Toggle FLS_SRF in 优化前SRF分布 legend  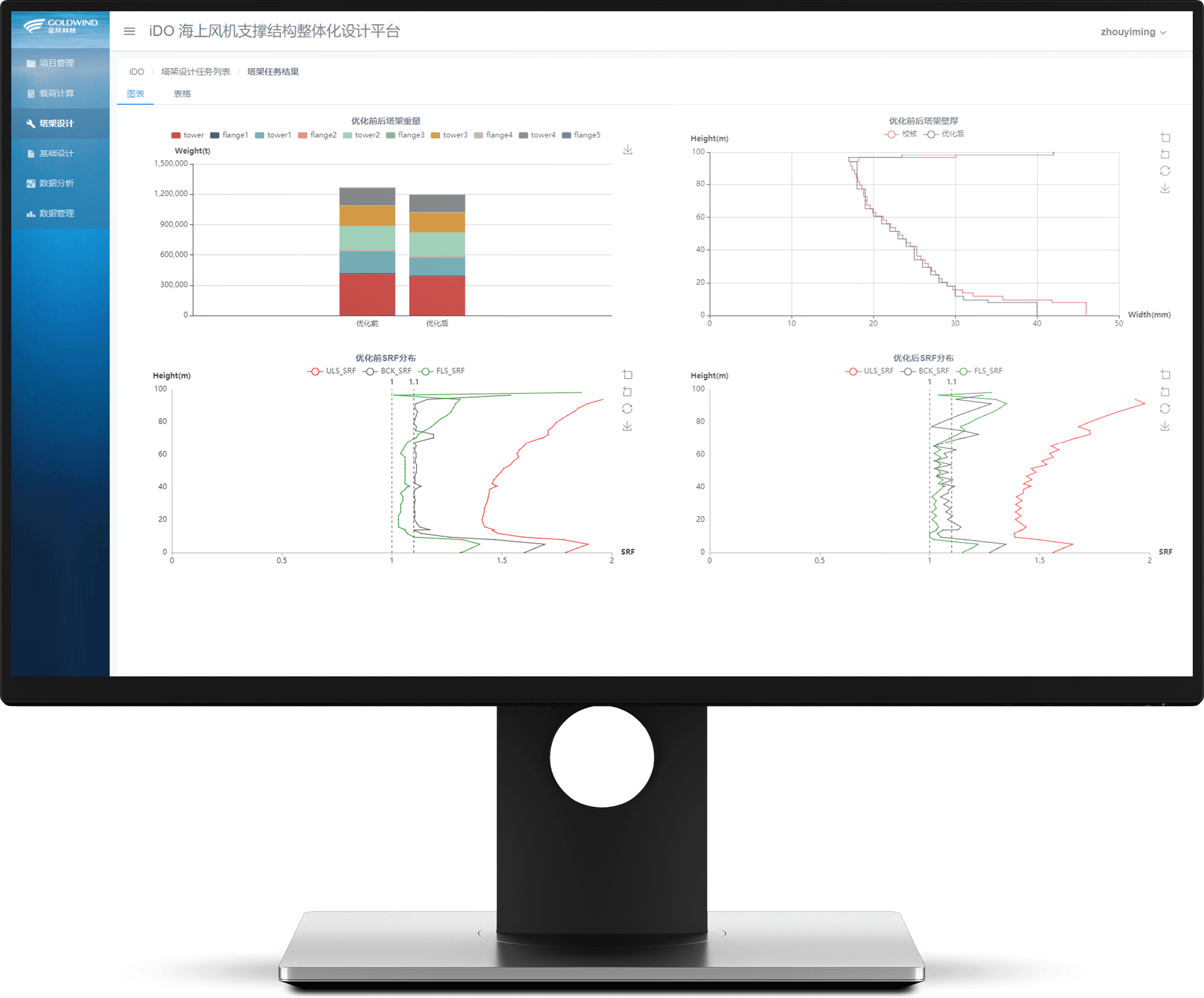coord(442,372)
